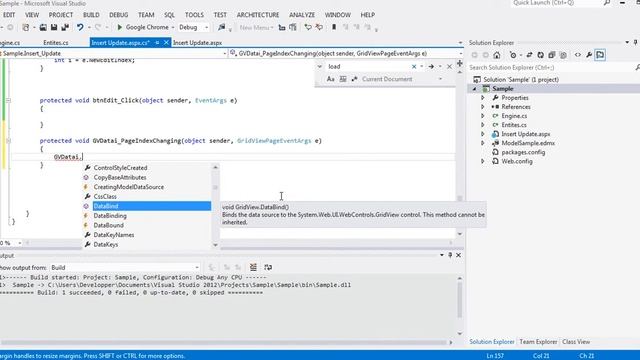Collapse the Sample project node
The width and height of the screenshot is (640, 360).
(x=474, y=89)
